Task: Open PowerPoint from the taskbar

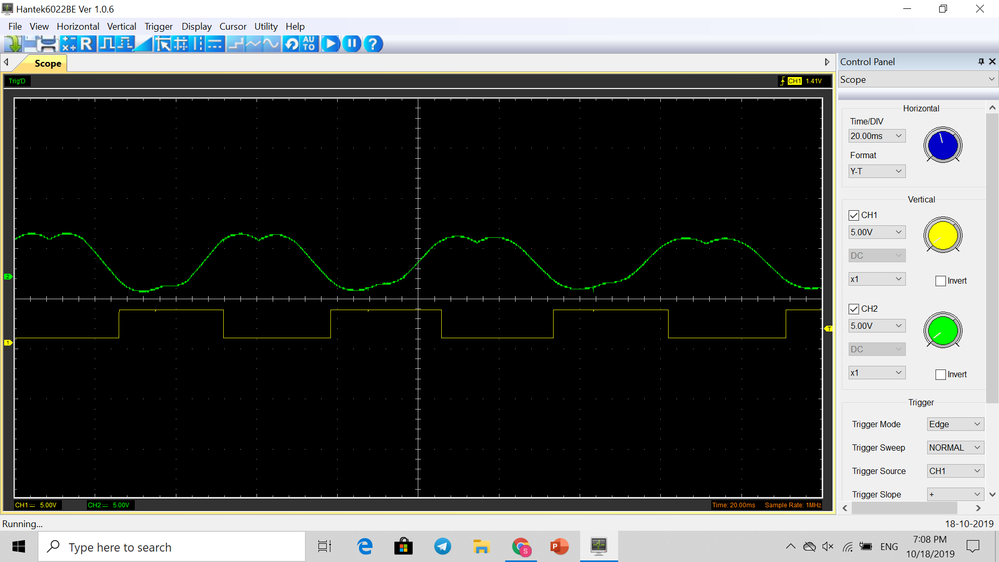Action: tap(559, 546)
